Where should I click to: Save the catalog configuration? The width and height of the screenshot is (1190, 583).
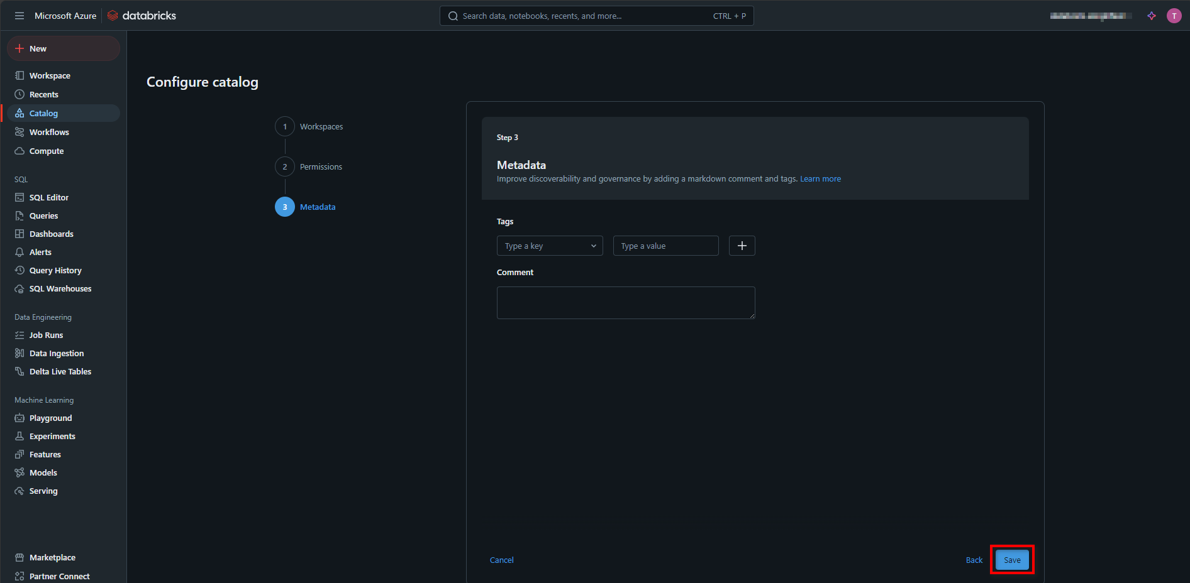pos(1012,560)
